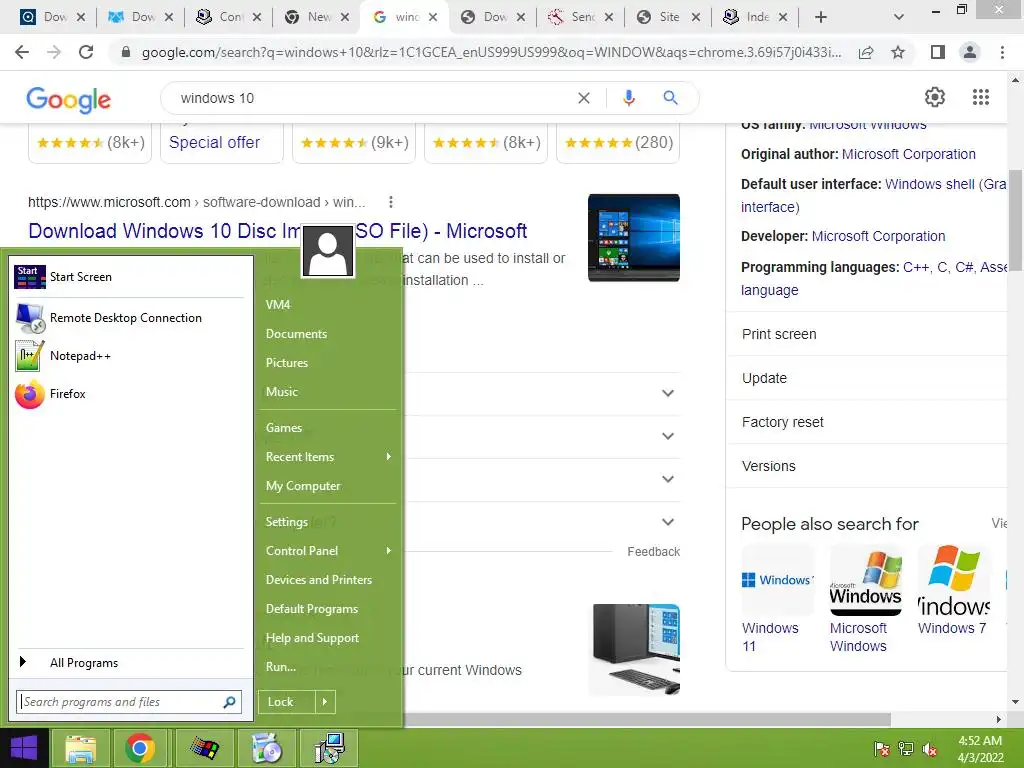Open the Google apps grid

980,97
